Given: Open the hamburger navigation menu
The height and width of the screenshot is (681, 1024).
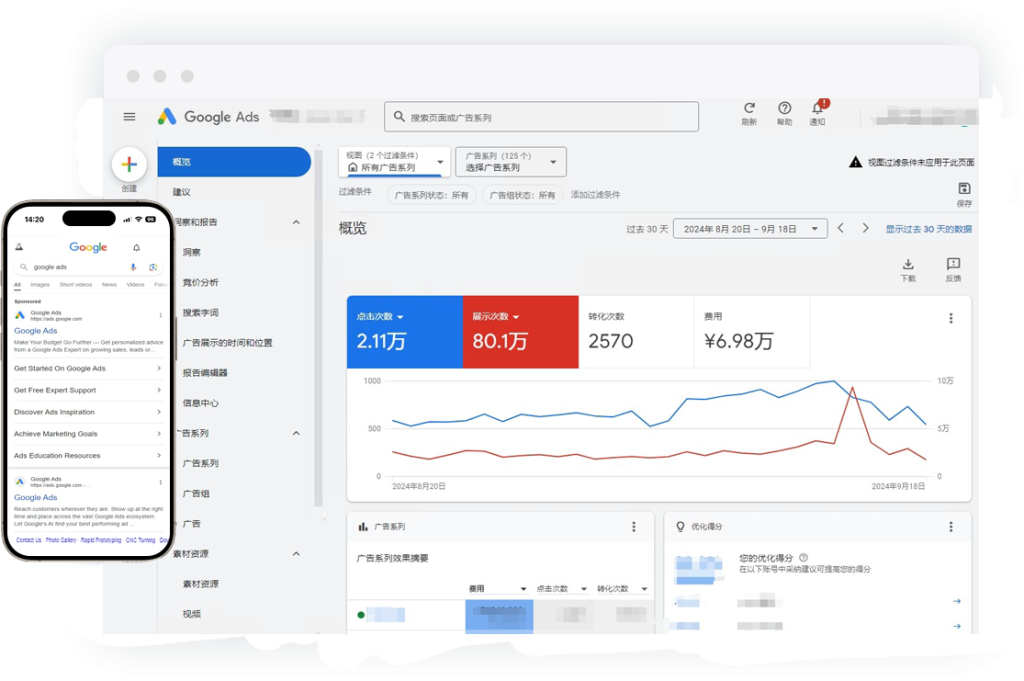Looking at the screenshot, I should [129, 116].
